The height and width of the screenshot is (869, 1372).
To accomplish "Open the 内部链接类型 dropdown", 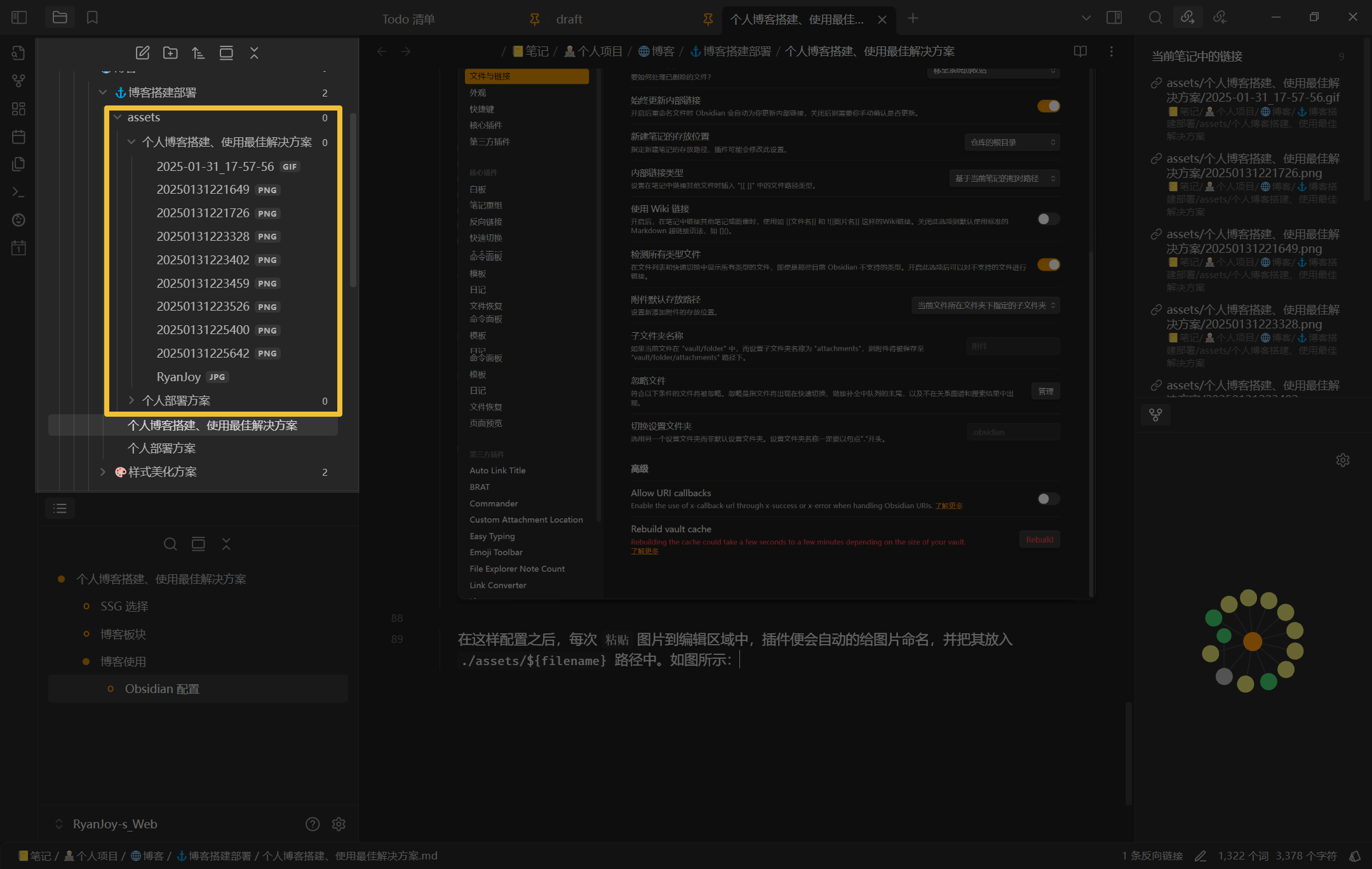I will [1004, 179].
